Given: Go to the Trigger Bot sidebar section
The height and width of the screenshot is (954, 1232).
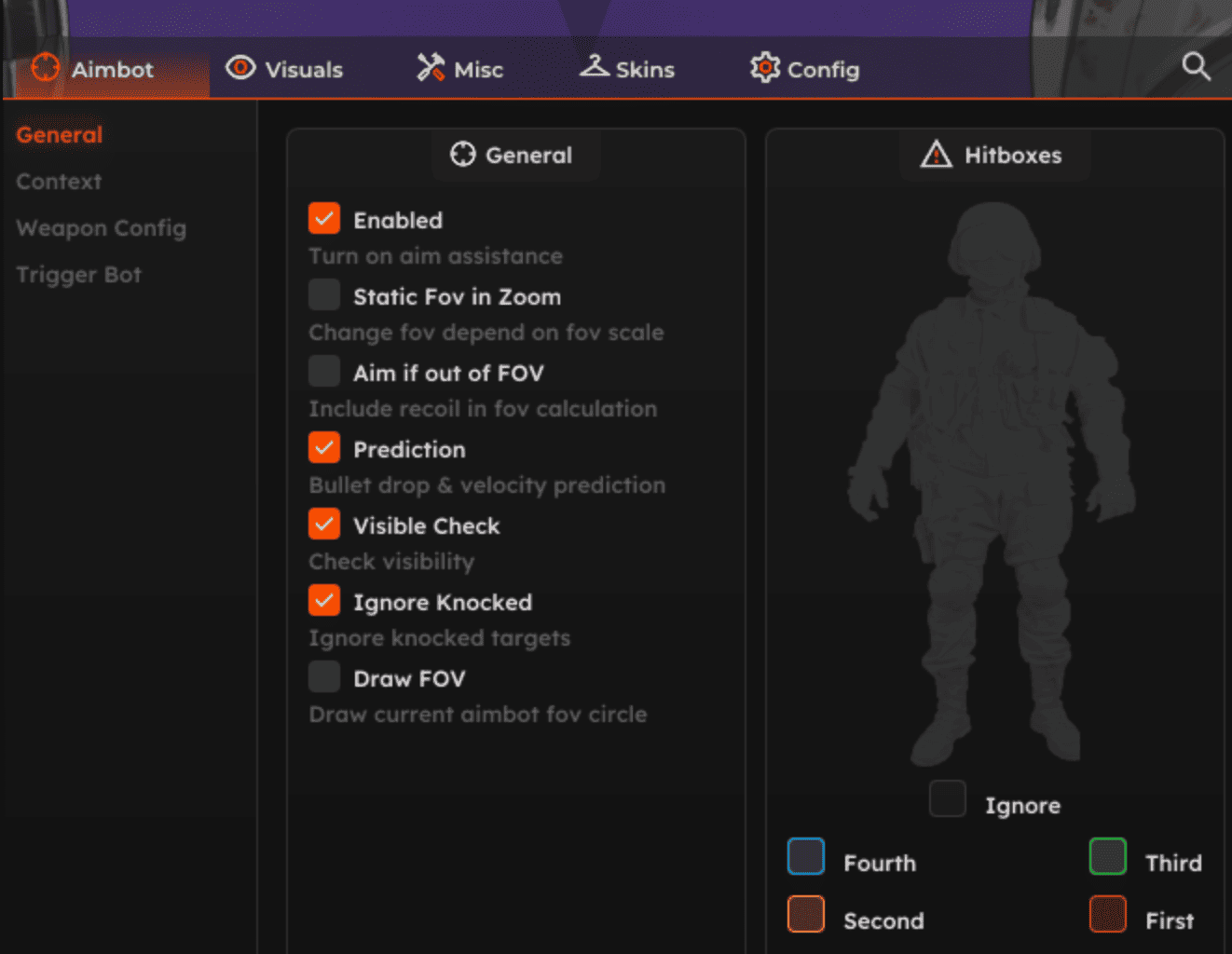Looking at the screenshot, I should click(x=78, y=275).
